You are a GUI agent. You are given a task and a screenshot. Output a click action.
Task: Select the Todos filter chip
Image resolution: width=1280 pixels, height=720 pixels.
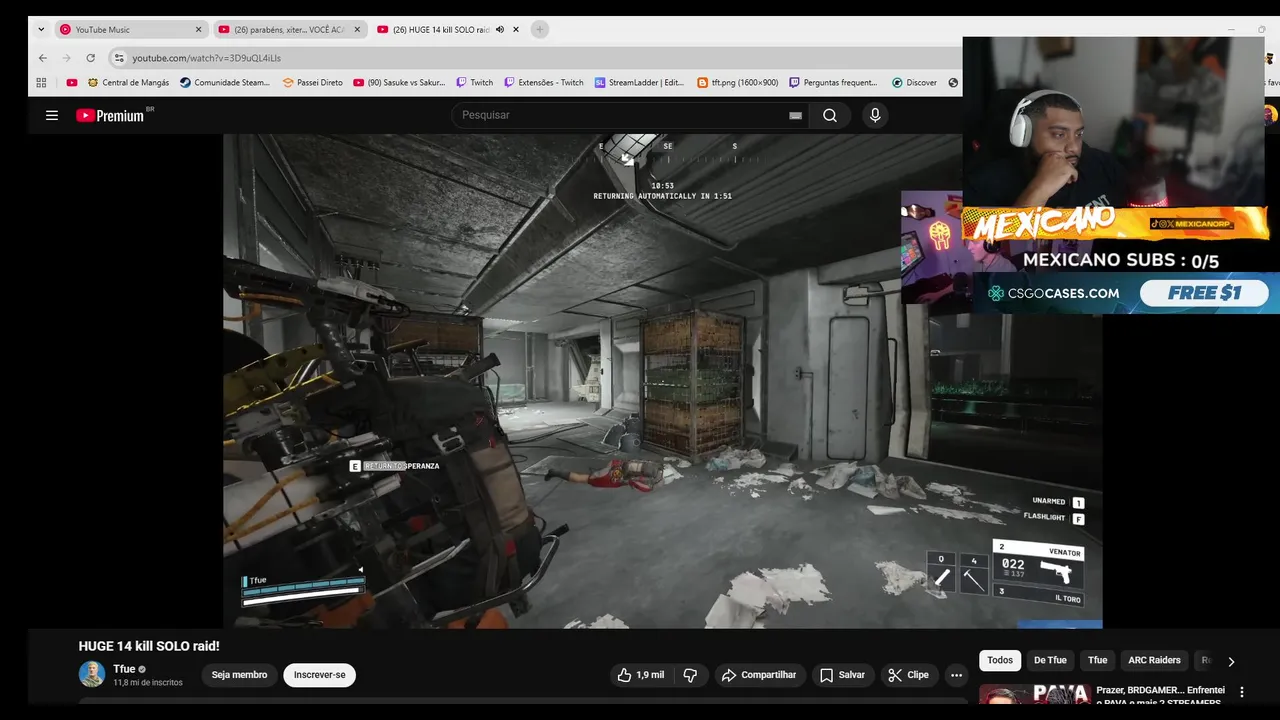coord(1000,660)
